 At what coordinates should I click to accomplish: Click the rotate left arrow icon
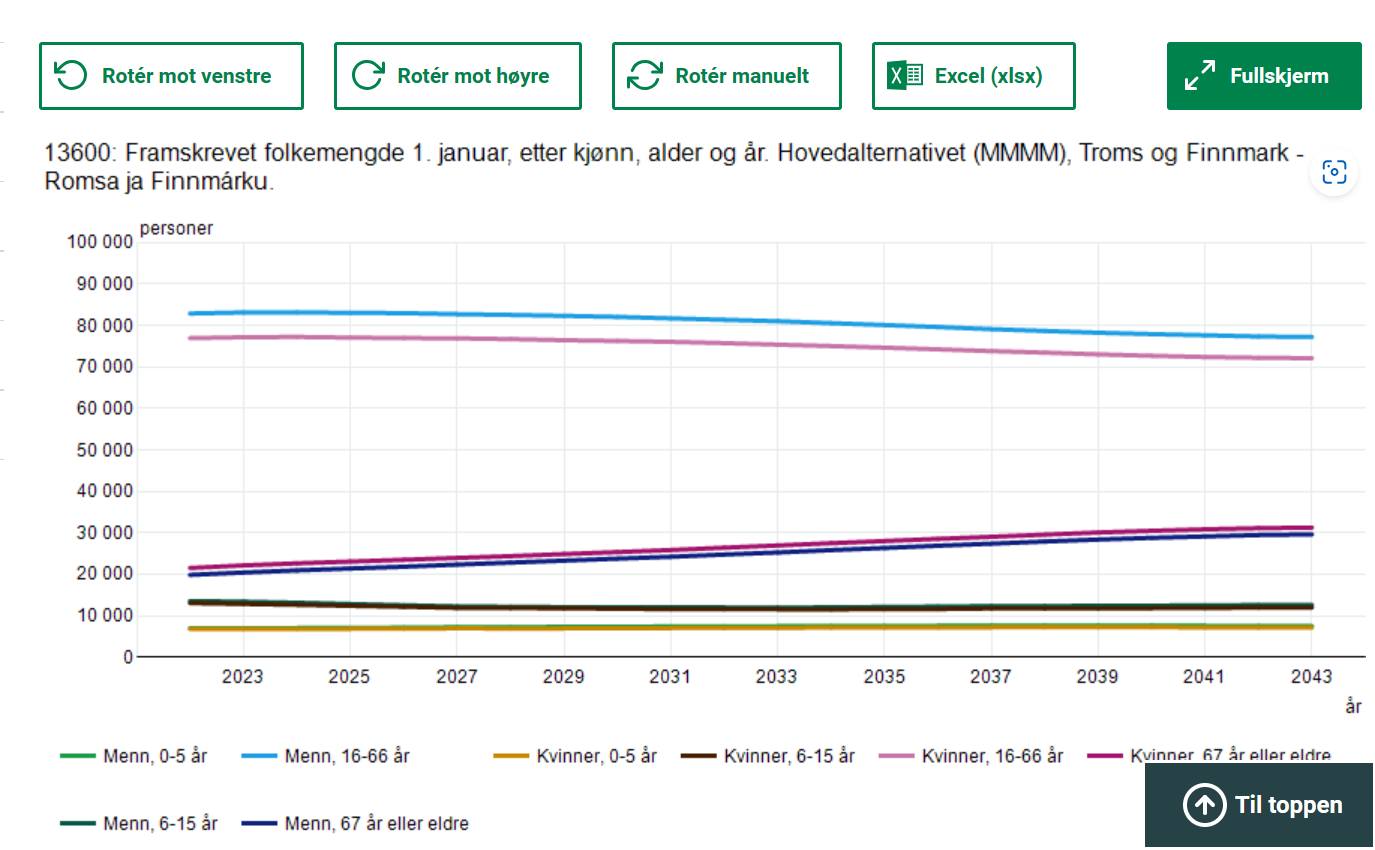pyautogui.click(x=70, y=76)
